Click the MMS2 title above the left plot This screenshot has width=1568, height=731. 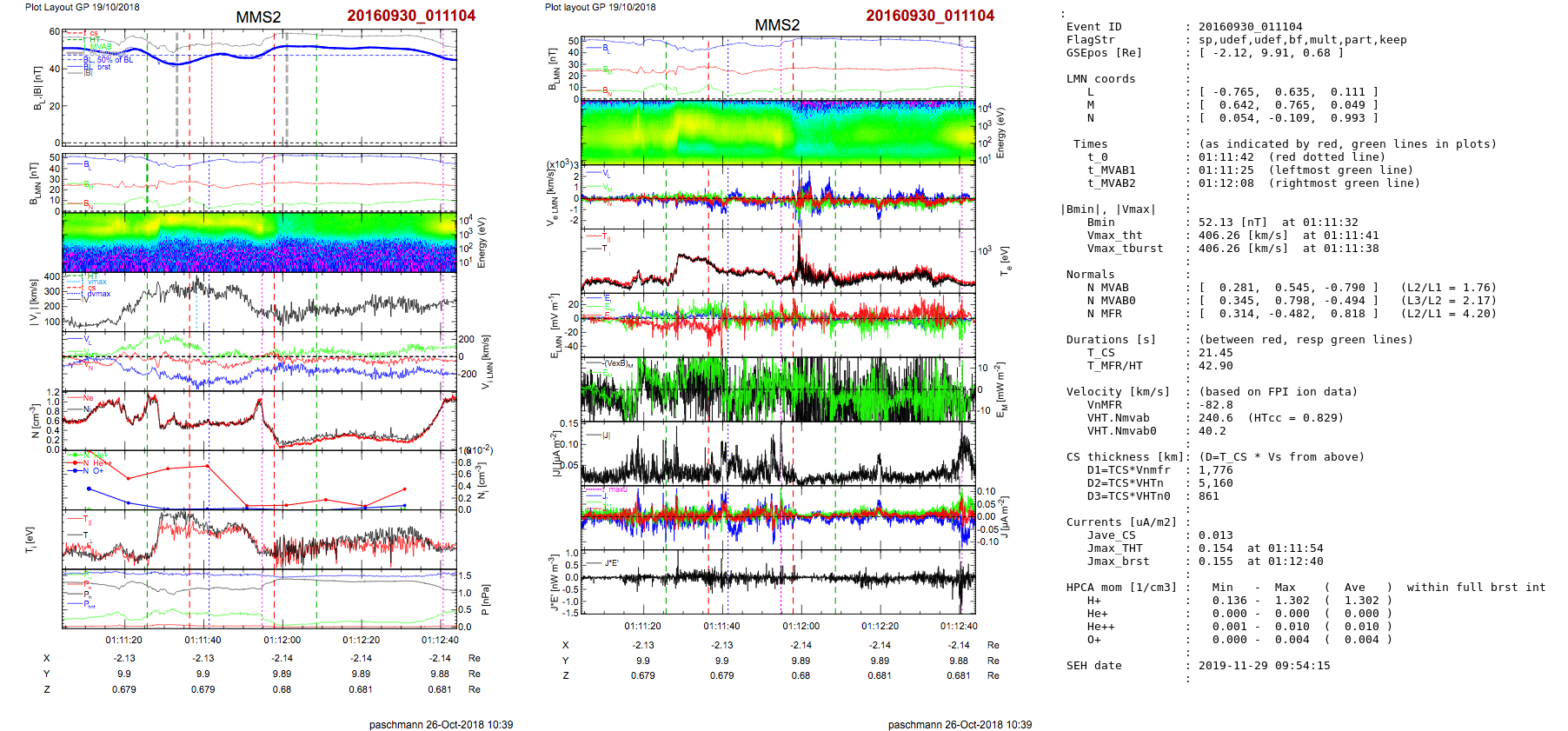[258, 17]
